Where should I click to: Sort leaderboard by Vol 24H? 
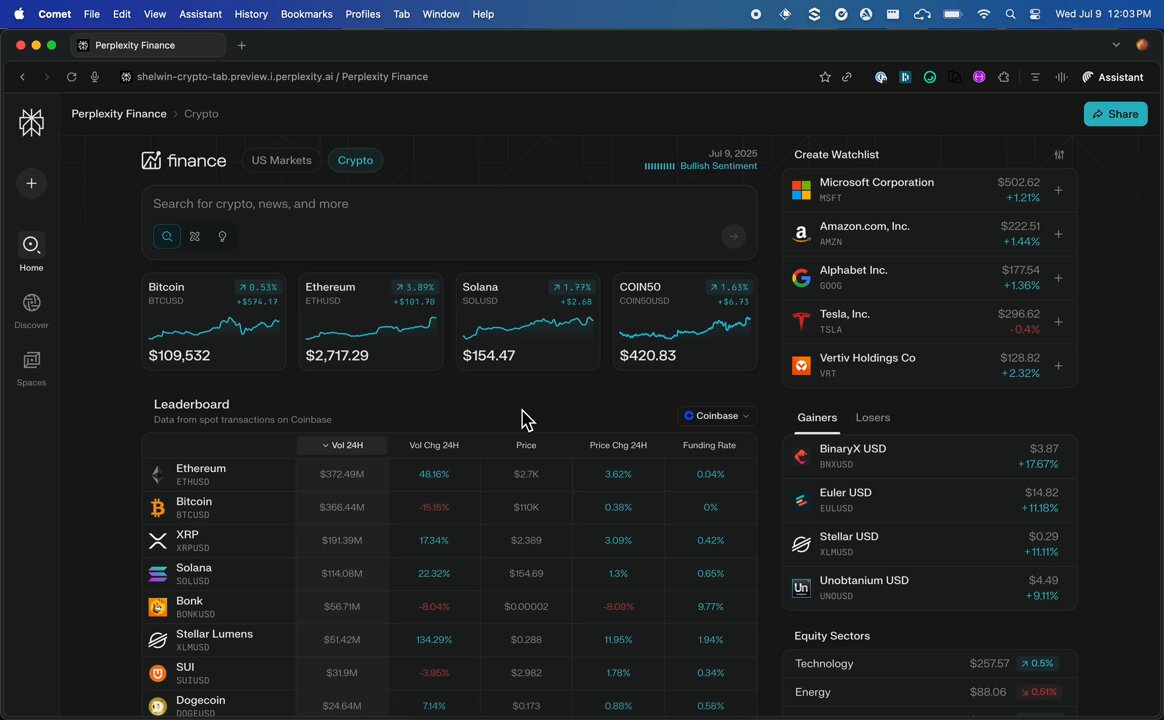[x=342, y=445]
